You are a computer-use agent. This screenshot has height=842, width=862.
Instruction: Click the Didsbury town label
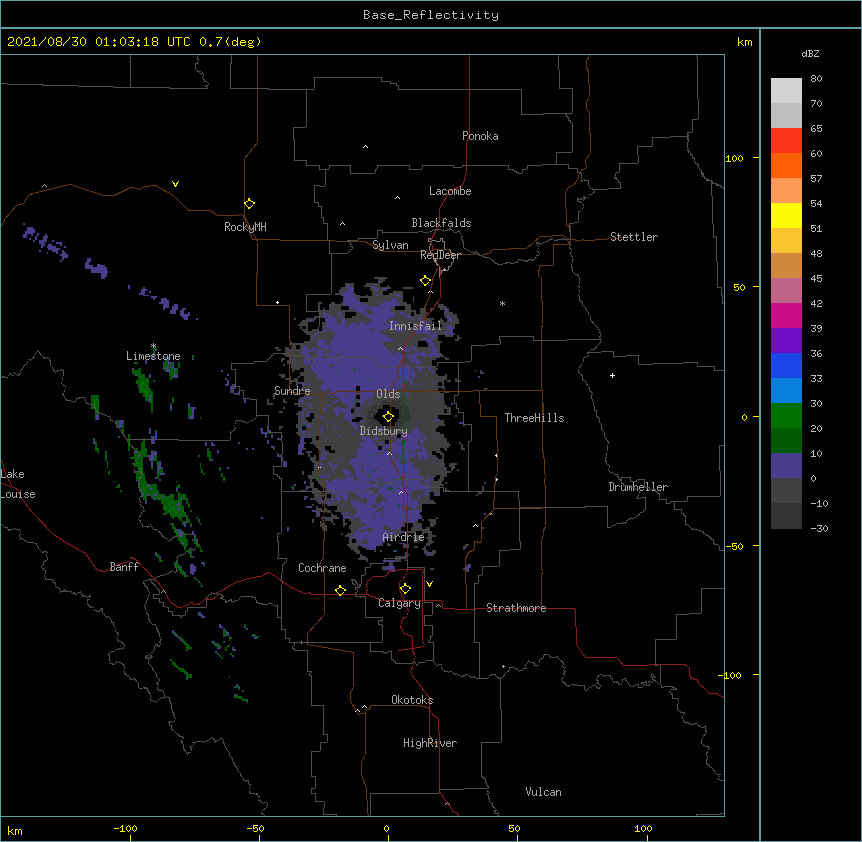(x=384, y=431)
